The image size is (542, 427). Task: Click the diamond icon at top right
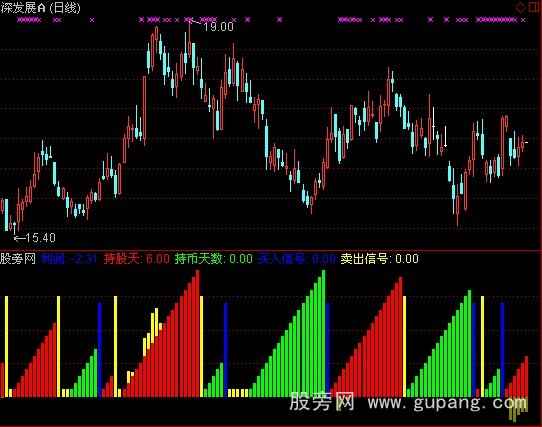click(521, 7)
